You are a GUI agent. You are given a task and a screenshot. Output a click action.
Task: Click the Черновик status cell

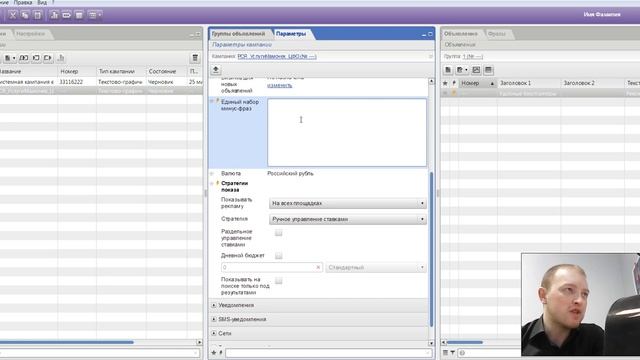[160, 82]
